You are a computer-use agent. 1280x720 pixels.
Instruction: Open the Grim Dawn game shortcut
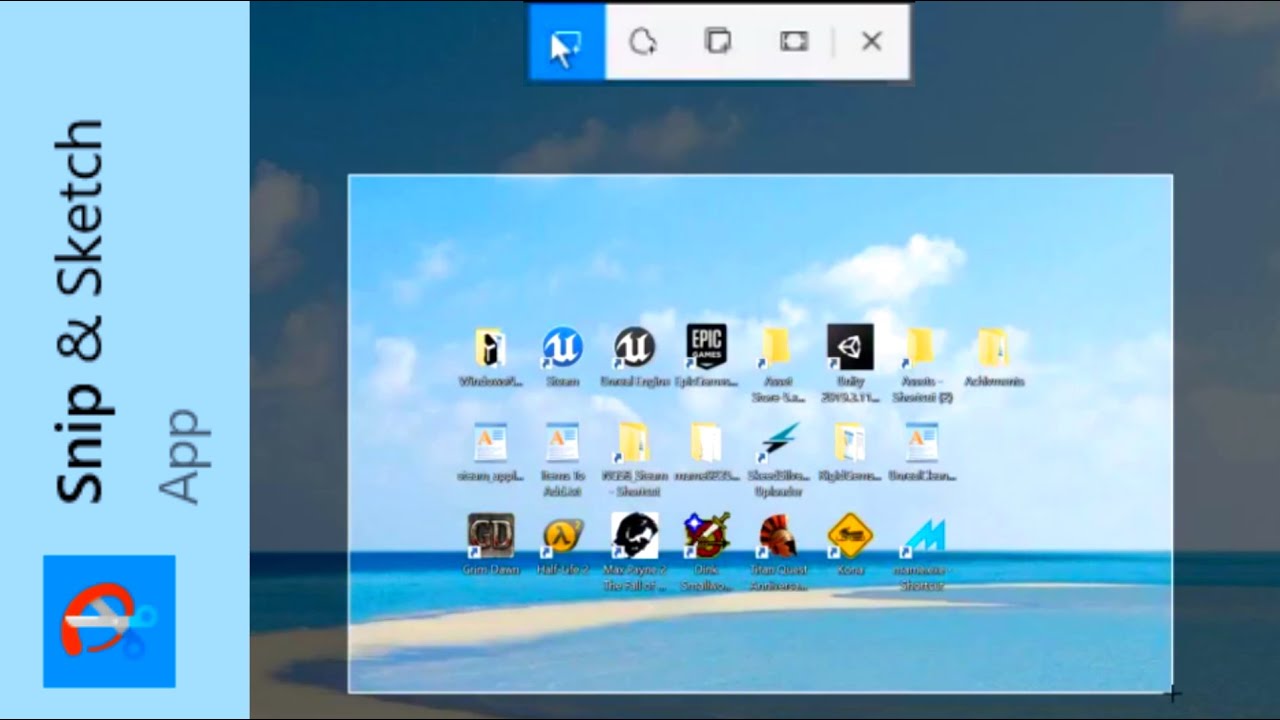(x=491, y=544)
